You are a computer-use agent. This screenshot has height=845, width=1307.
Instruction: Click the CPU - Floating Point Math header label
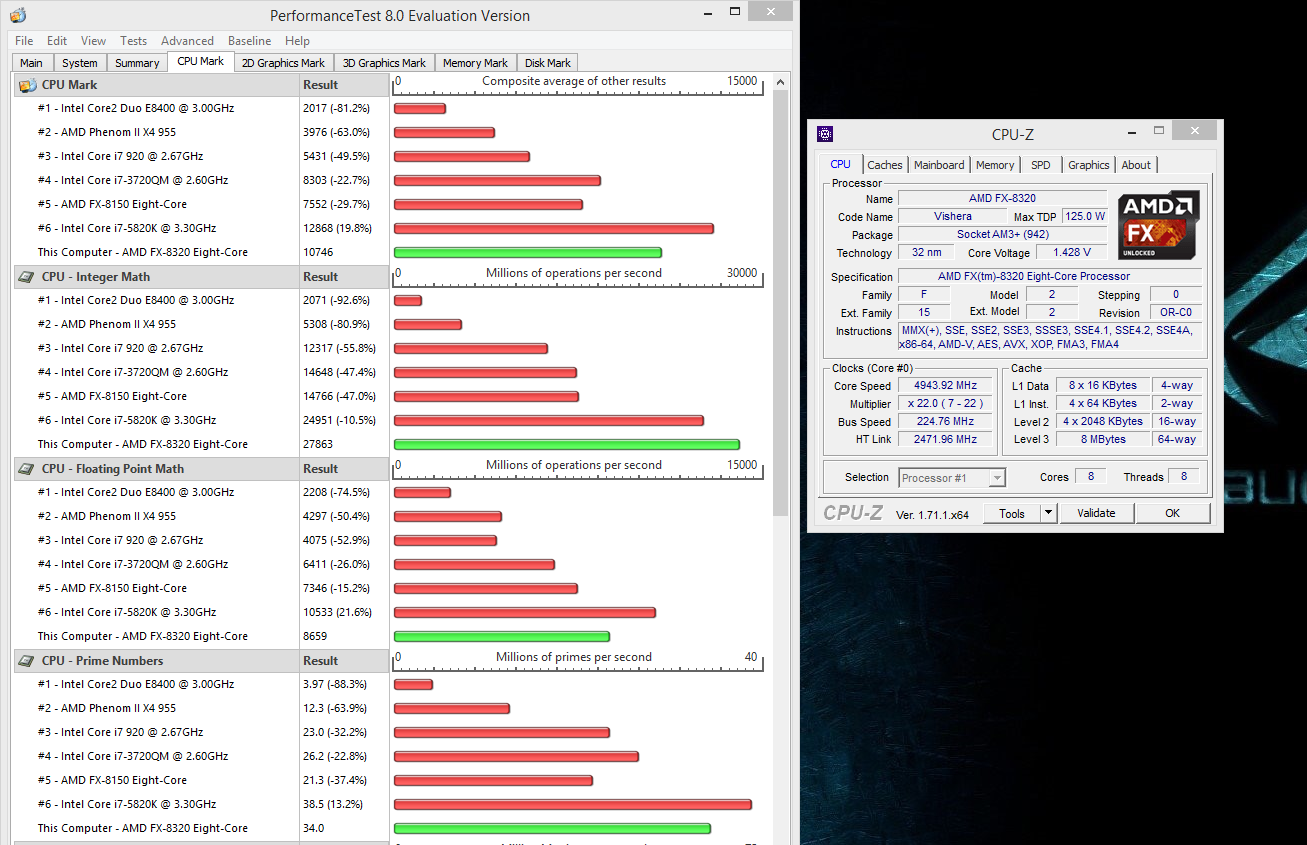click(113, 469)
